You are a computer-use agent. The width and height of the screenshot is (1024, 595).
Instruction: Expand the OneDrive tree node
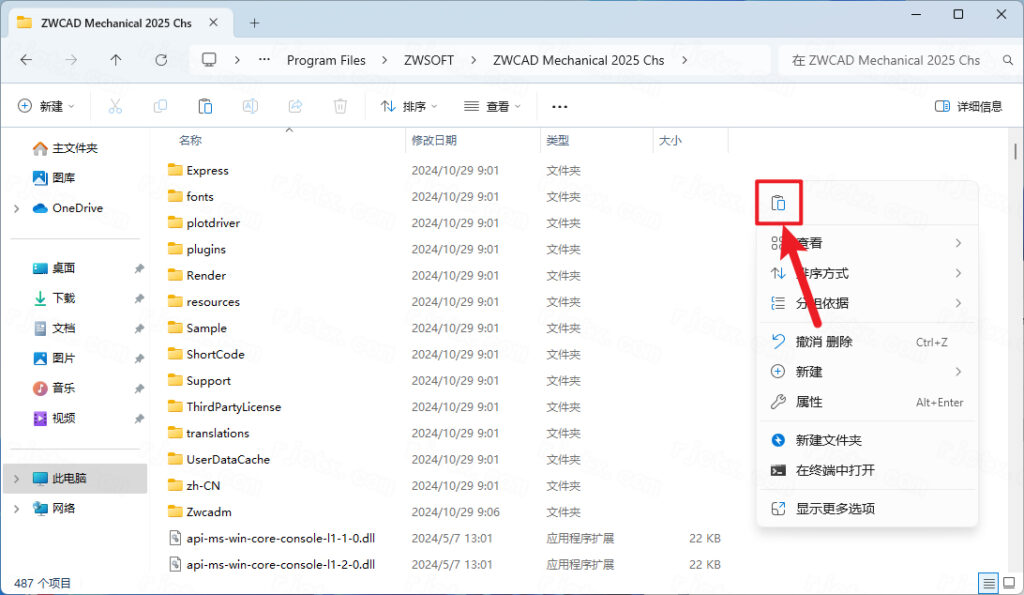click(16, 208)
